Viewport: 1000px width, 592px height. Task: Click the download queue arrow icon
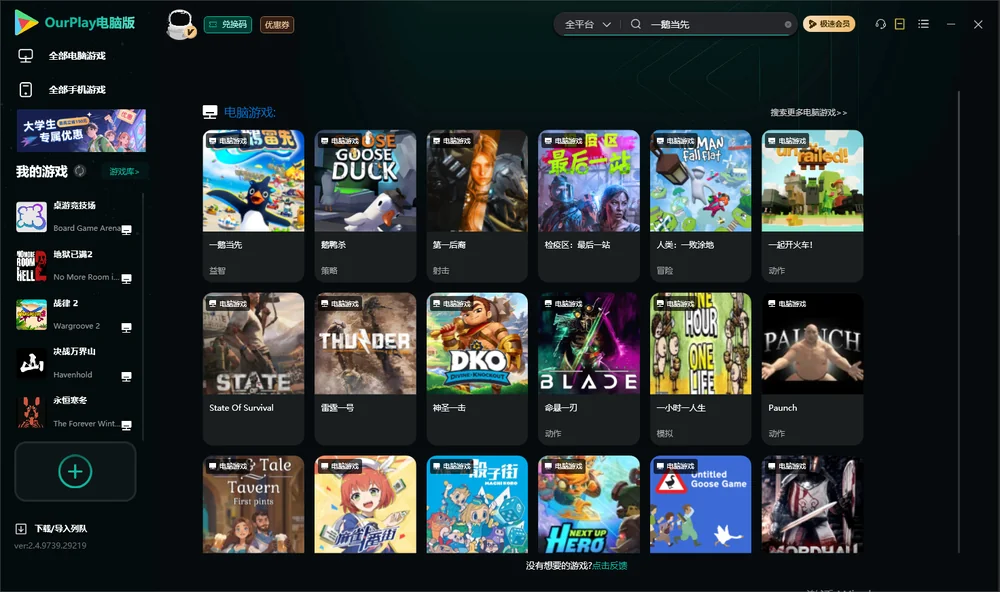pos(21,529)
